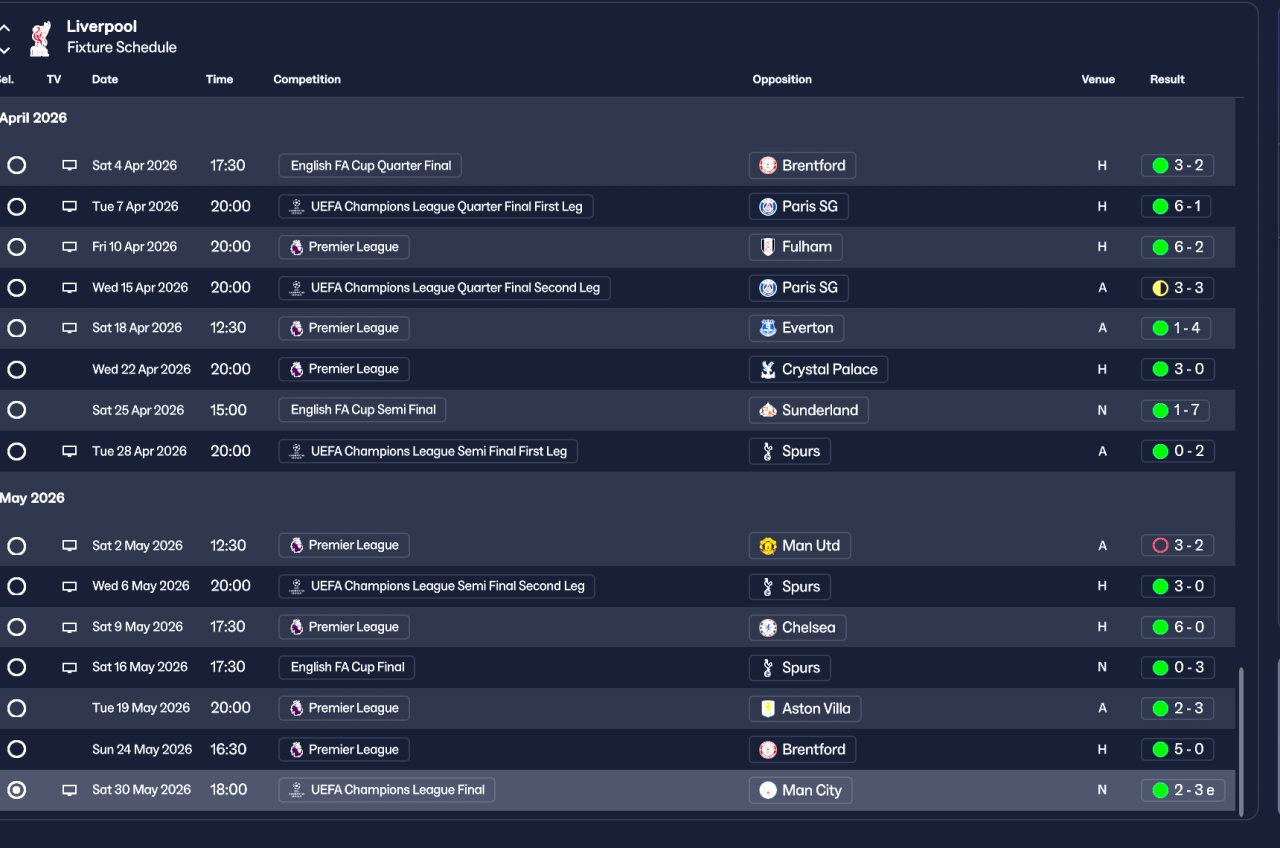Click the 15:00 kick-off time

click(x=228, y=410)
